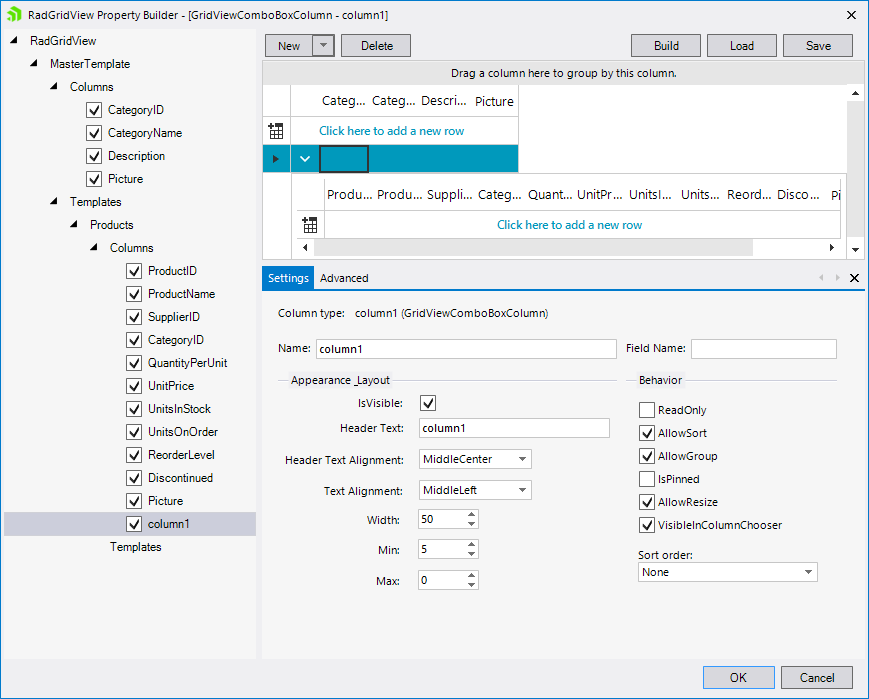Click the new-row grid icon in master template

[276, 131]
